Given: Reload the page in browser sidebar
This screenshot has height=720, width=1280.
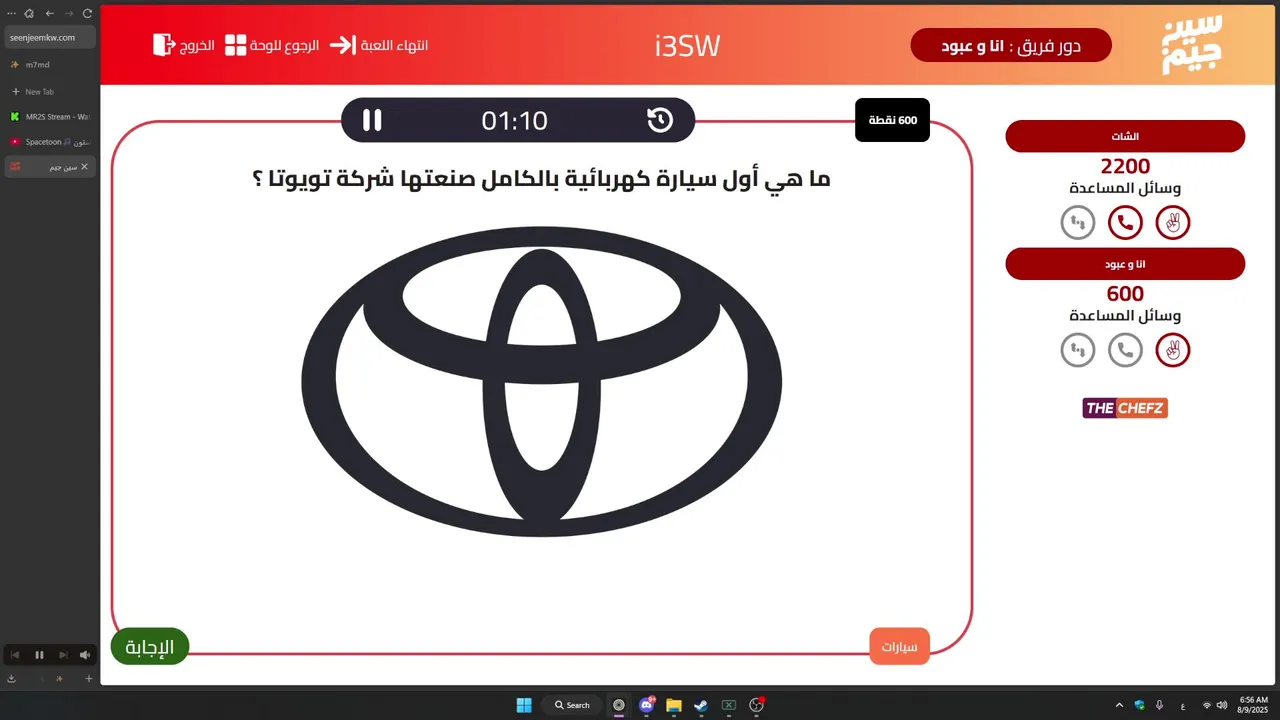Looking at the screenshot, I should pyautogui.click(x=87, y=13).
